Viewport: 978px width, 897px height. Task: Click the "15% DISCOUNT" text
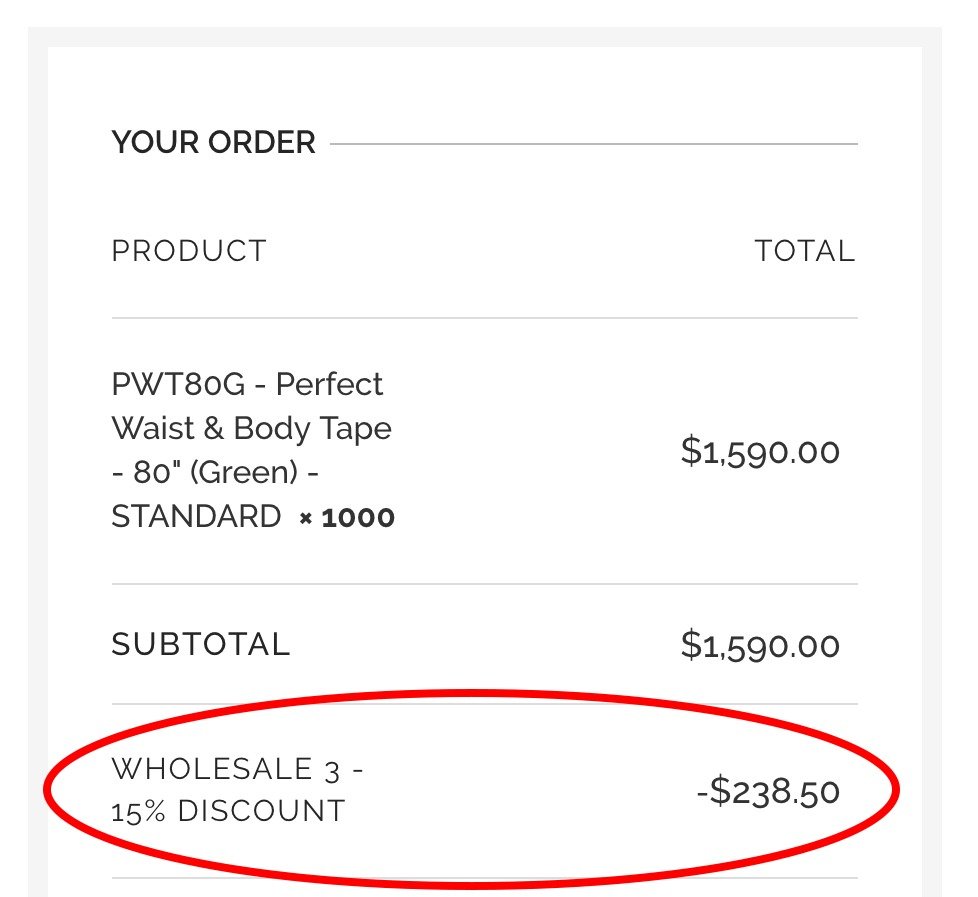228,811
